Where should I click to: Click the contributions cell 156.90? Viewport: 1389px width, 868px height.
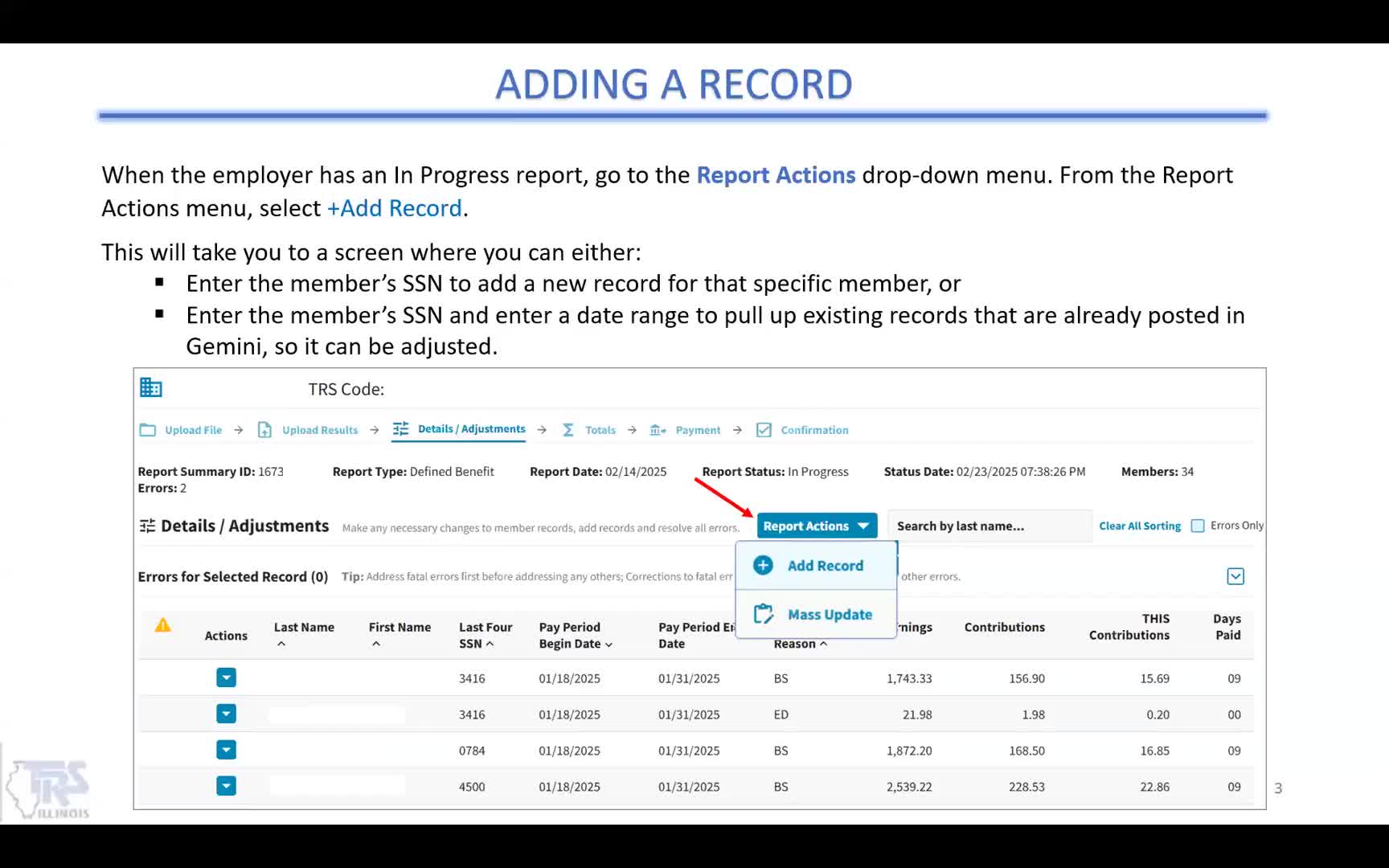click(1026, 678)
